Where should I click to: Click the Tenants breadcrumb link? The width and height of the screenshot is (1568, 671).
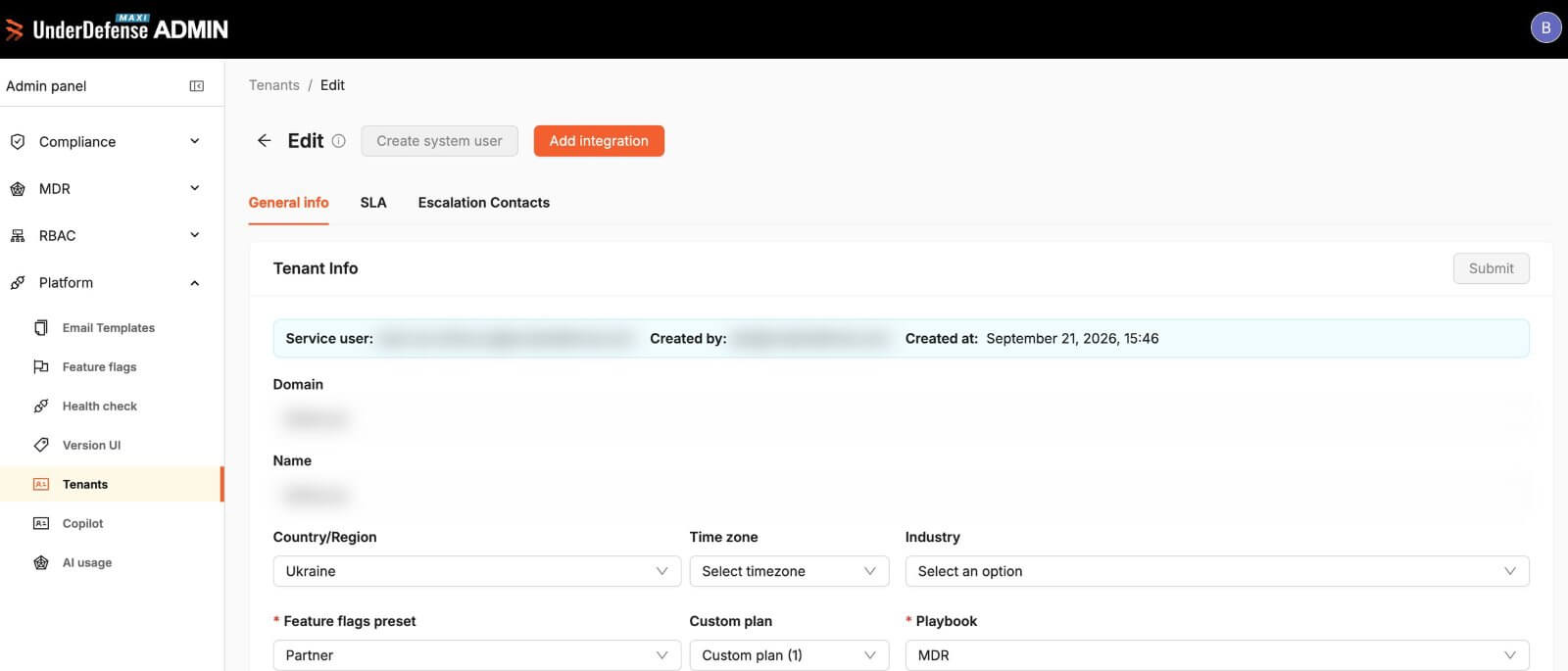[x=274, y=85]
